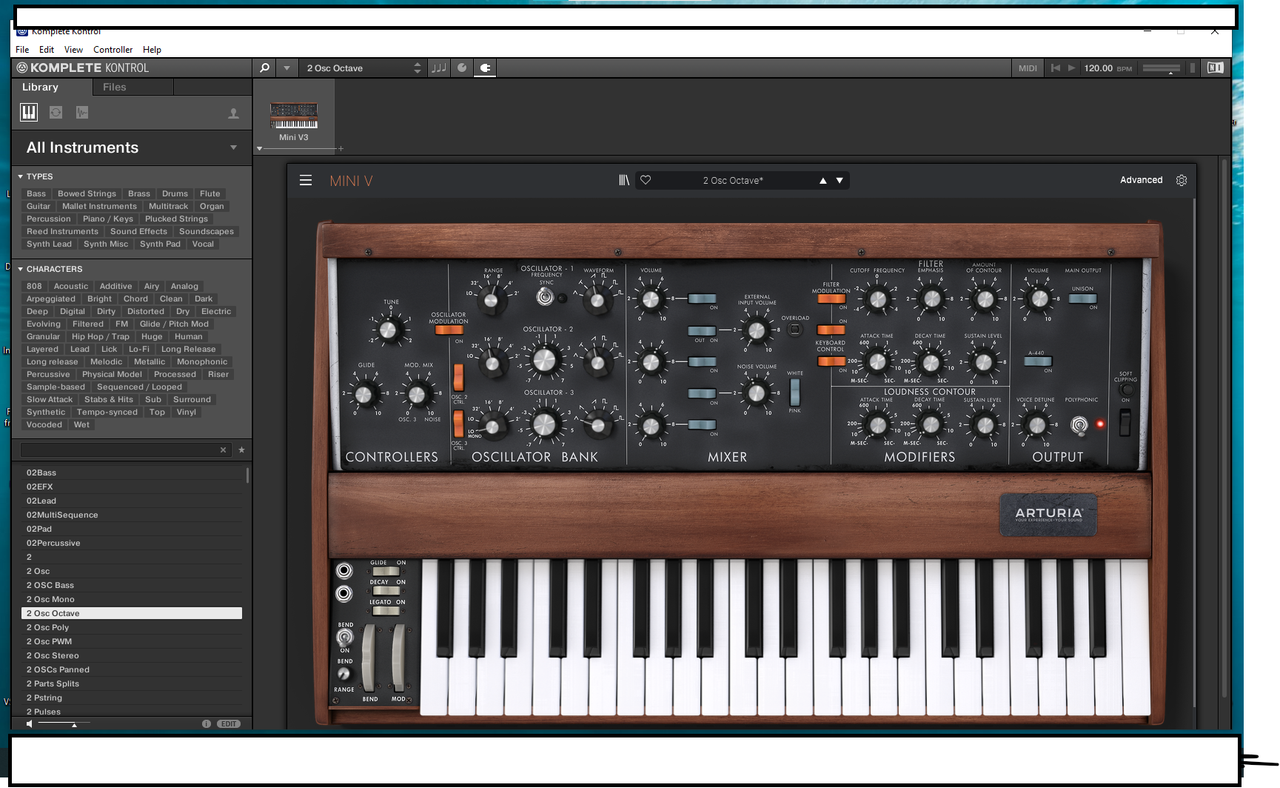This screenshot has height=788, width=1280.
Task: Select previous preset with up arrow
Action: click(x=823, y=181)
